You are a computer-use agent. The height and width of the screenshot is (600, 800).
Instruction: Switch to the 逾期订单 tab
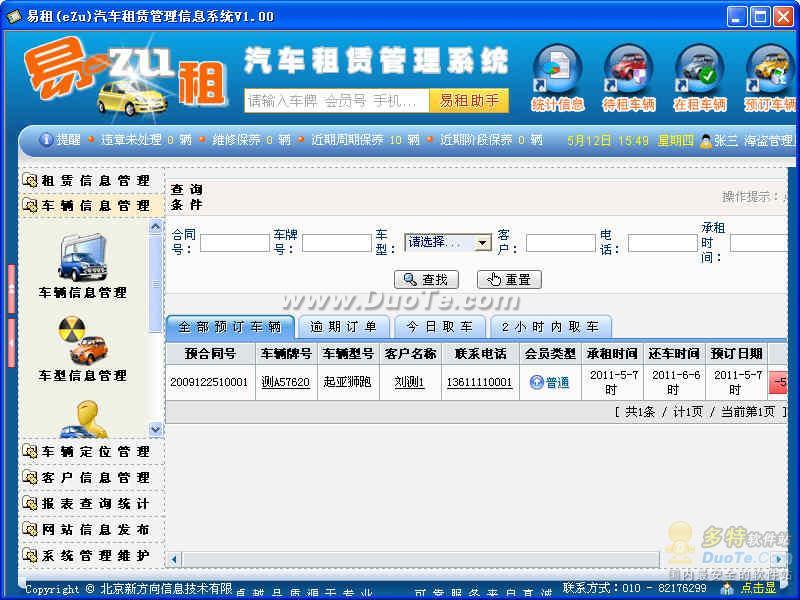(x=343, y=327)
